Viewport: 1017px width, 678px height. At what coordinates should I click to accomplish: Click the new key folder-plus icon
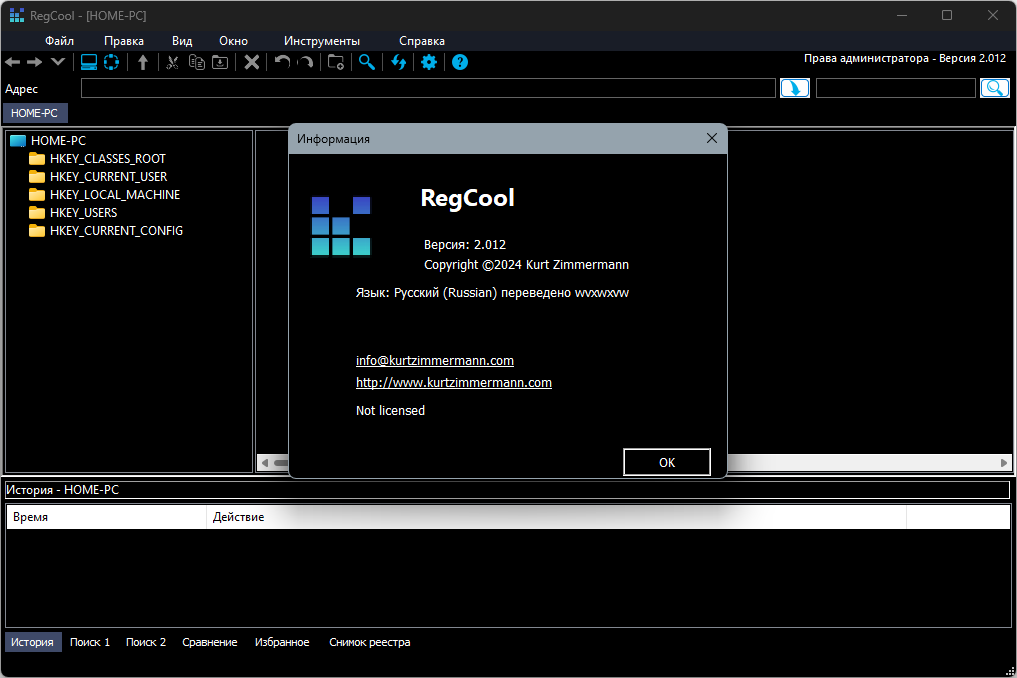tap(335, 62)
